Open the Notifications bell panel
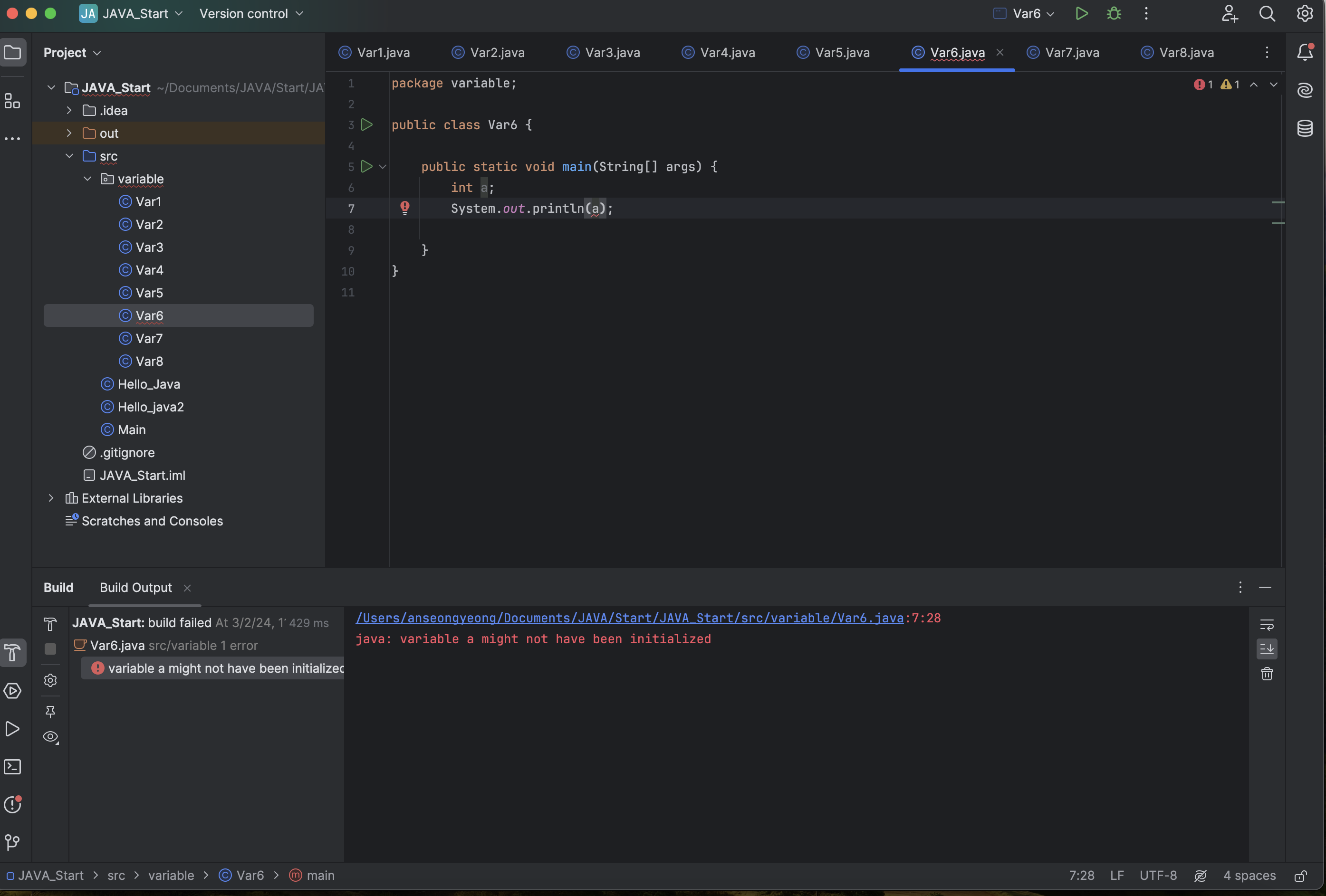The height and width of the screenshot is (896, 1326). 1305,52
